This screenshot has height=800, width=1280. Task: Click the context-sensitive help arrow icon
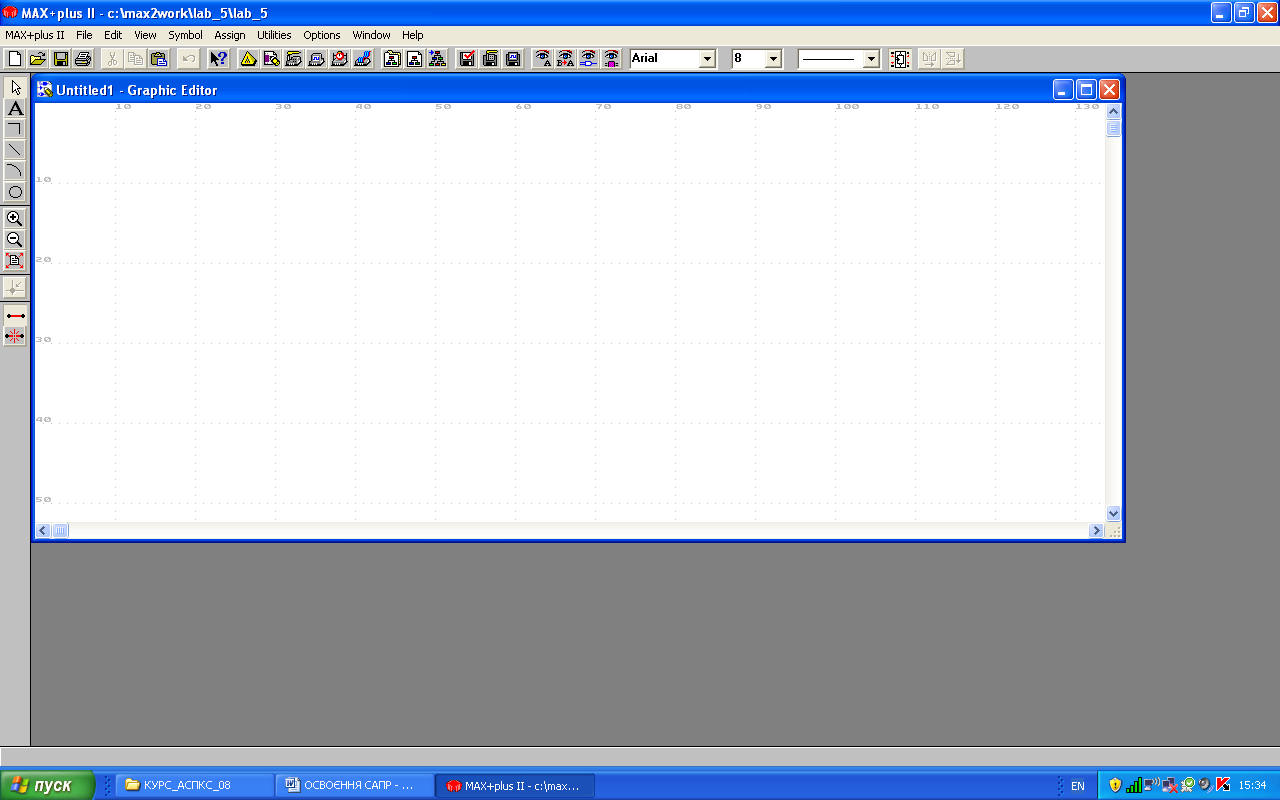pos(218,59)
